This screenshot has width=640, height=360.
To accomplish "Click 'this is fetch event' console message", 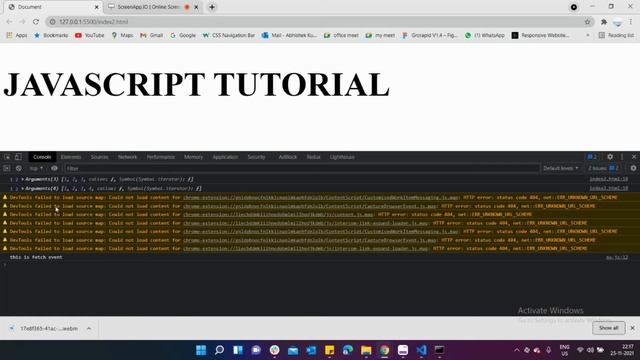I will 36,257.
